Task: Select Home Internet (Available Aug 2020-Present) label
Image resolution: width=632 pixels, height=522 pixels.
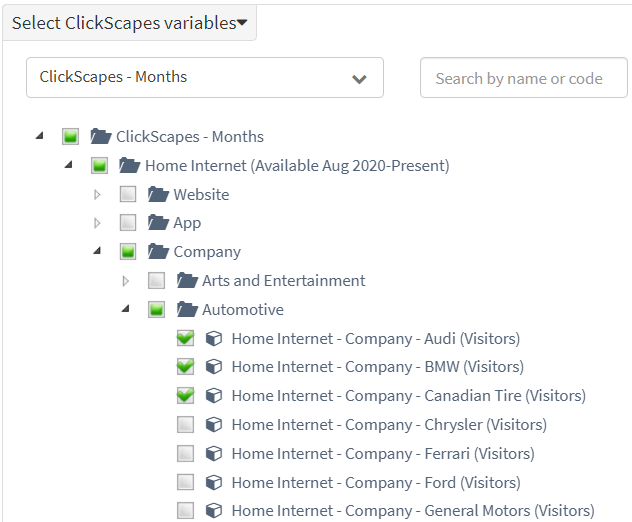Action: pyautogui.click(x=297, y=166)
